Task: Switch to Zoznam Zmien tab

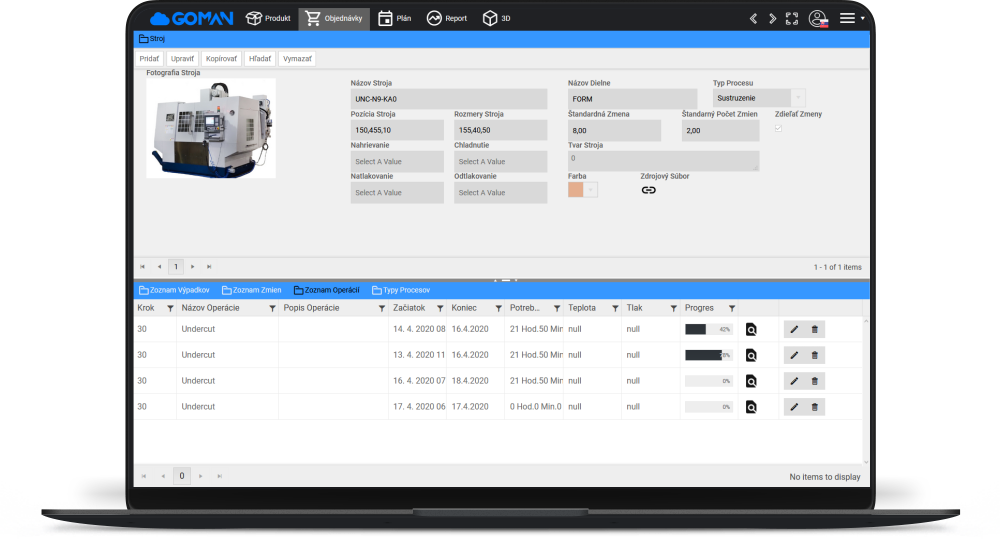Action: (251, 290)
